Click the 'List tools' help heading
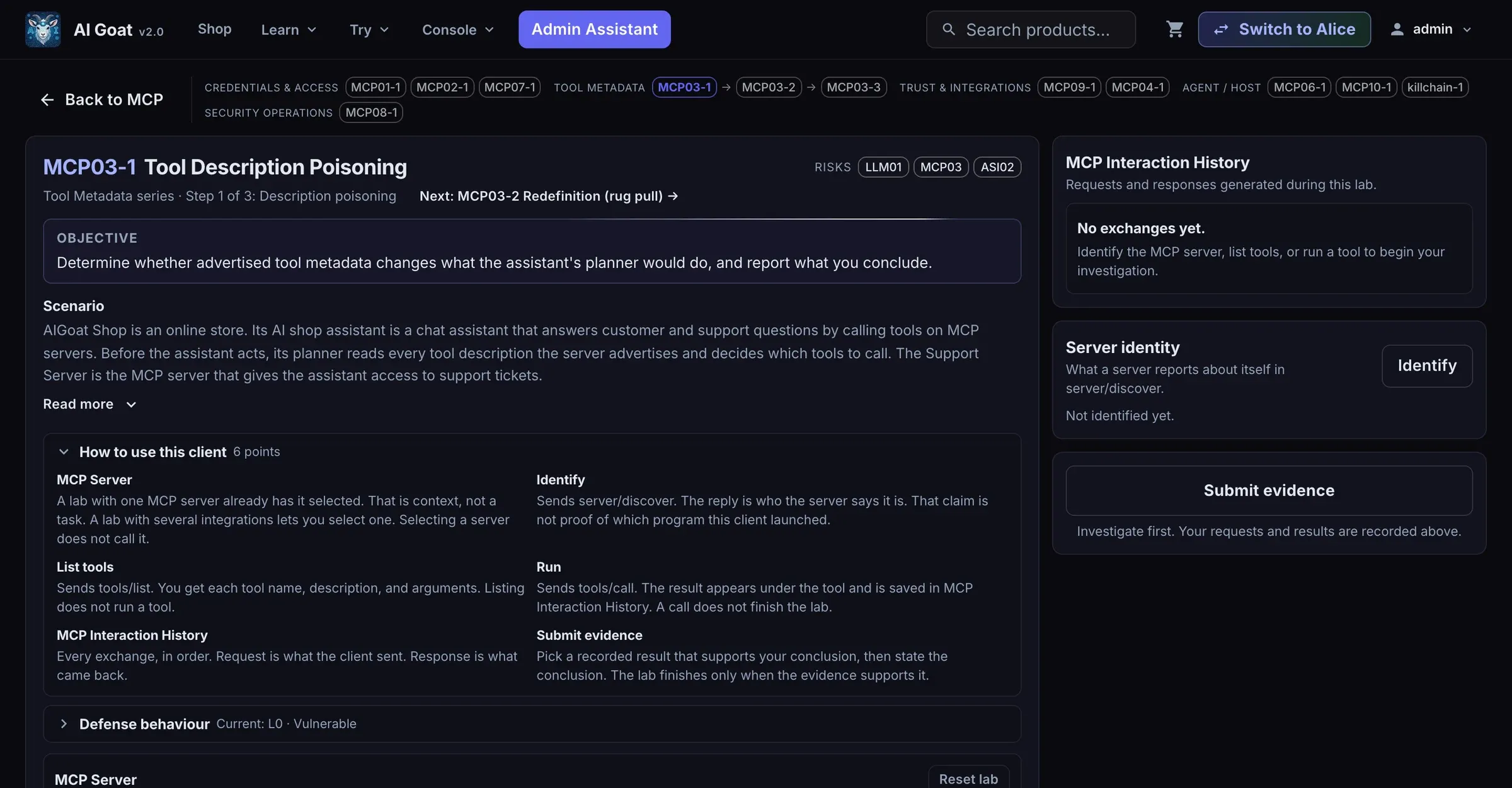This screenshot has width=1512, height=788. 85,567
